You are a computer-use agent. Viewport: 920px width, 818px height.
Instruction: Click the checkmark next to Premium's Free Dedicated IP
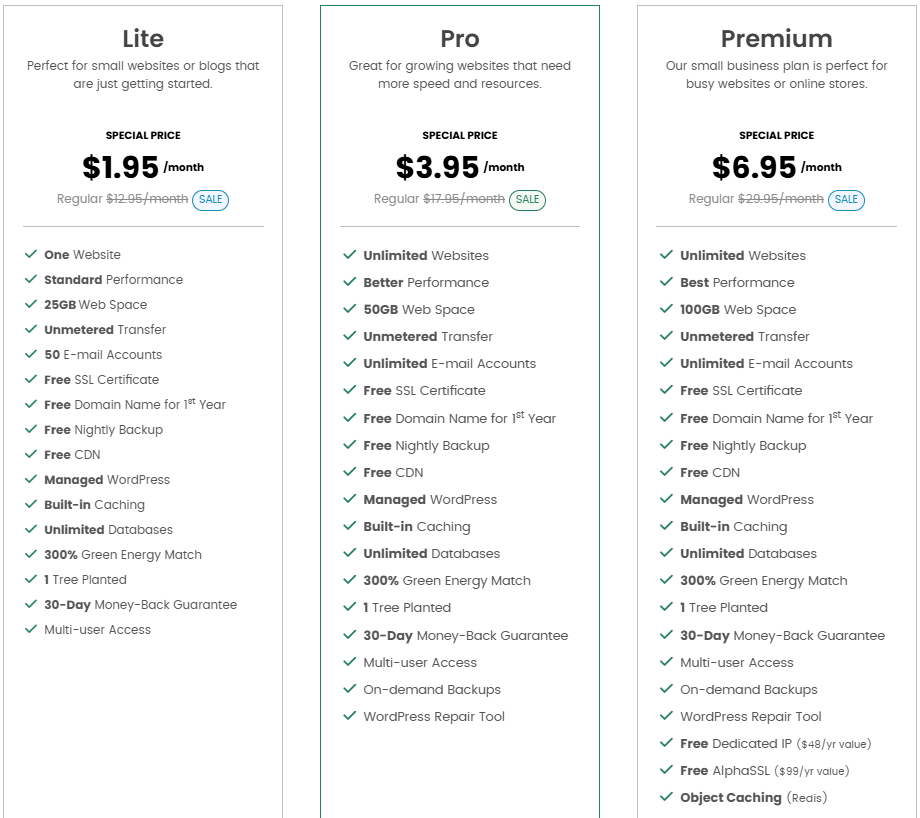point(666,743)
